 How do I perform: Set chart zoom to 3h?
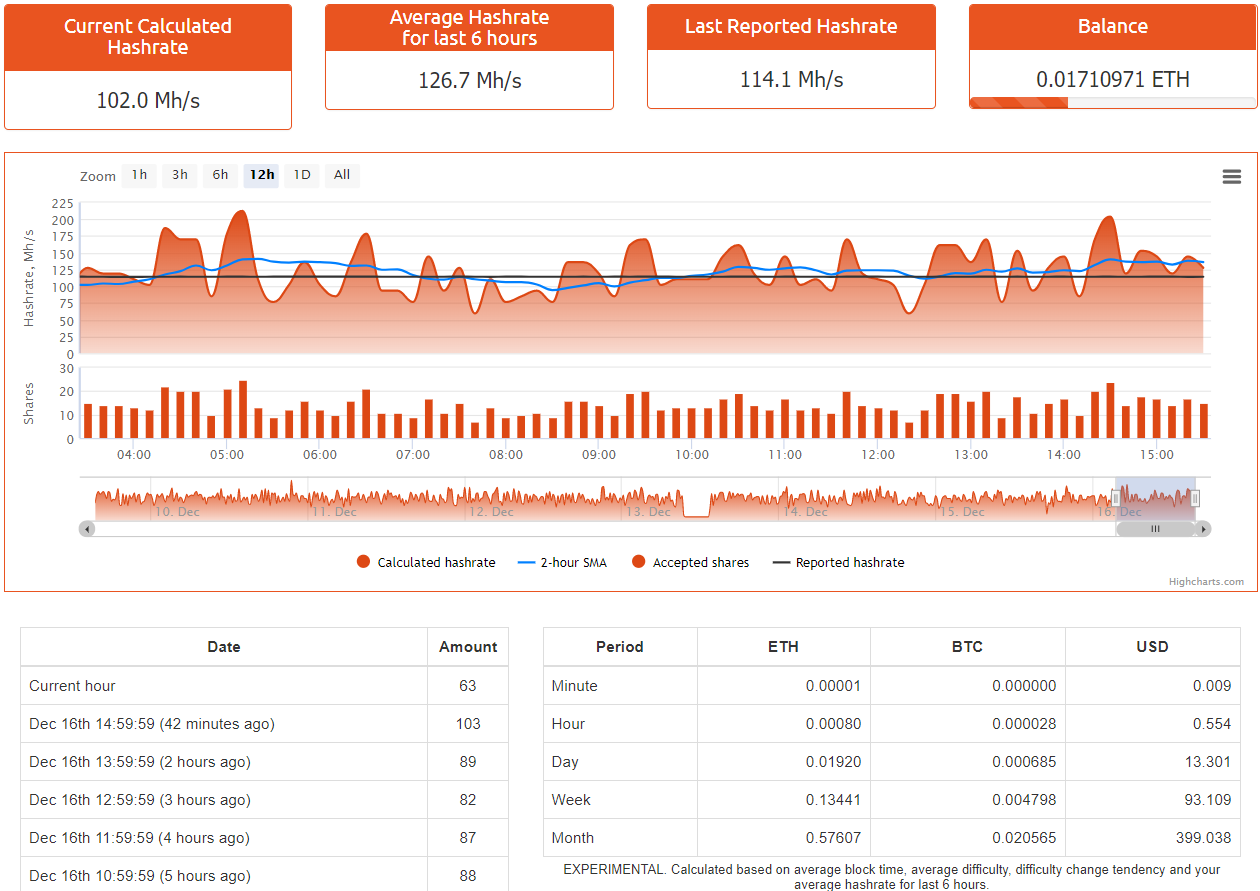click(x=180, y=175)
